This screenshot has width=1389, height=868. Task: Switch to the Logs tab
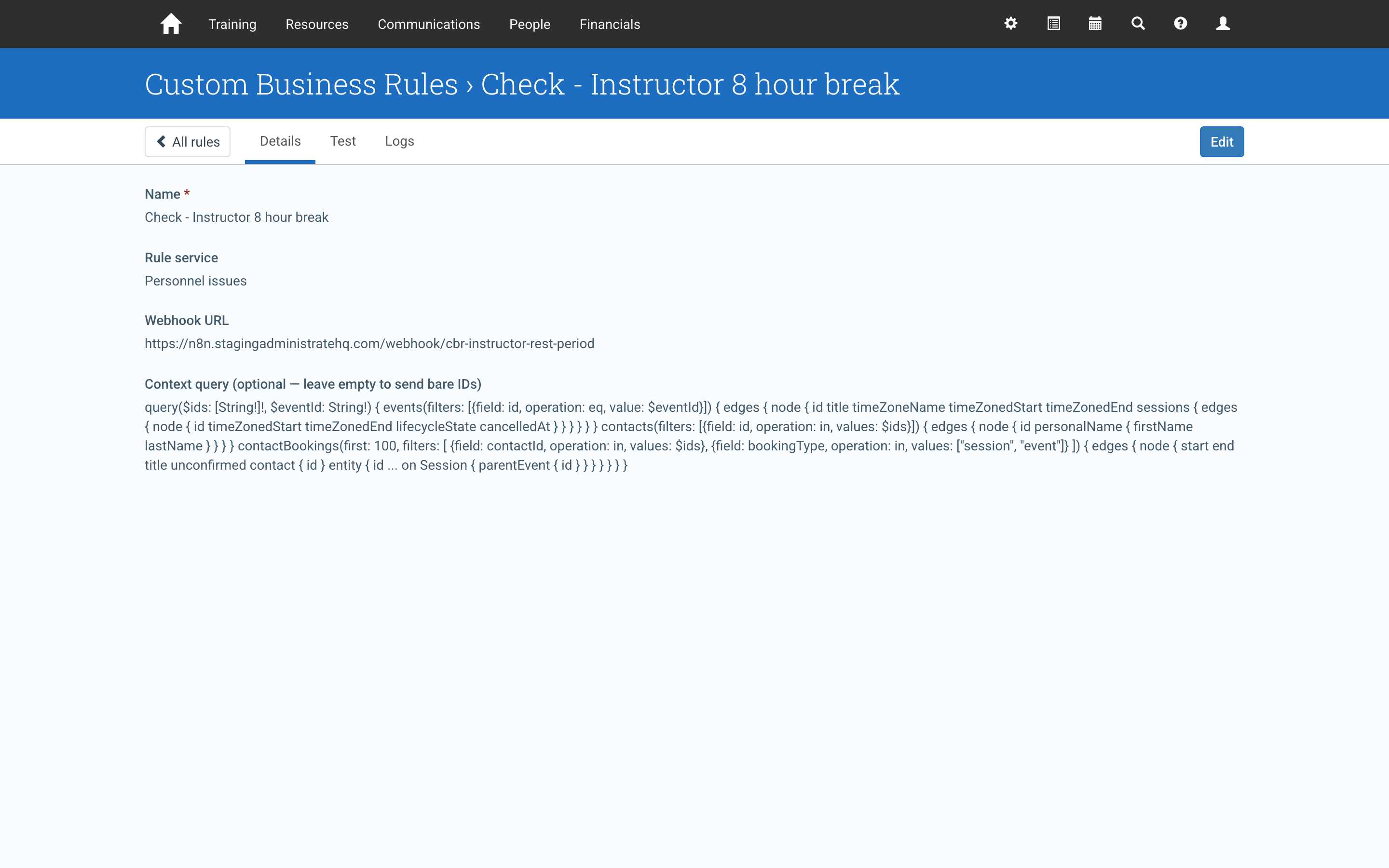pyautogui.click(x=399, y=141)
